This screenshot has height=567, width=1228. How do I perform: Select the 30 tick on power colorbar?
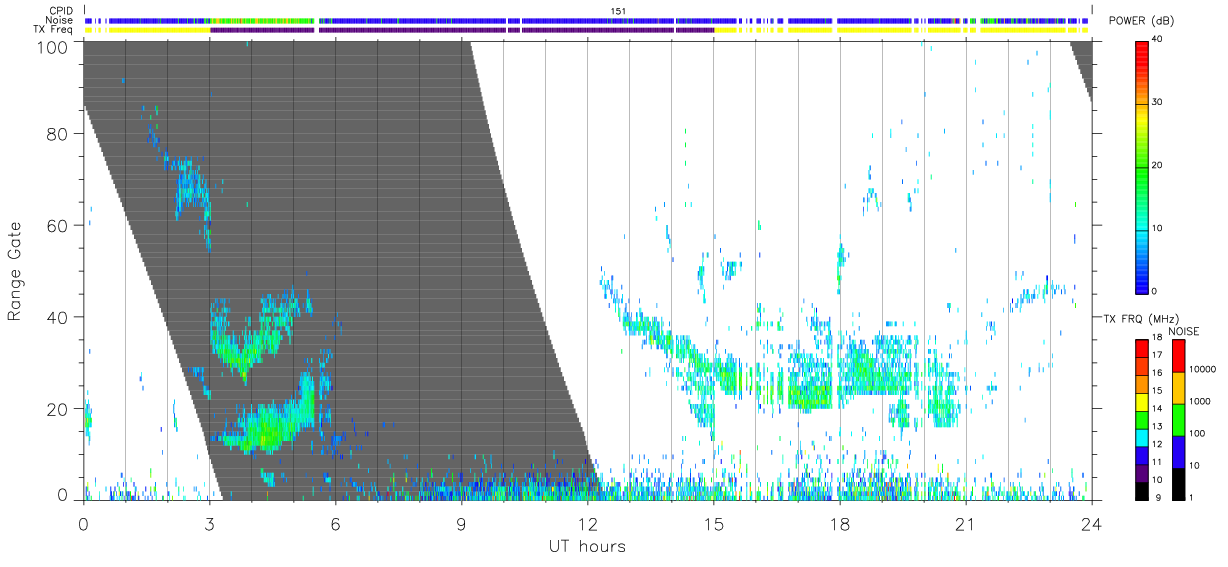(1158, 102)
